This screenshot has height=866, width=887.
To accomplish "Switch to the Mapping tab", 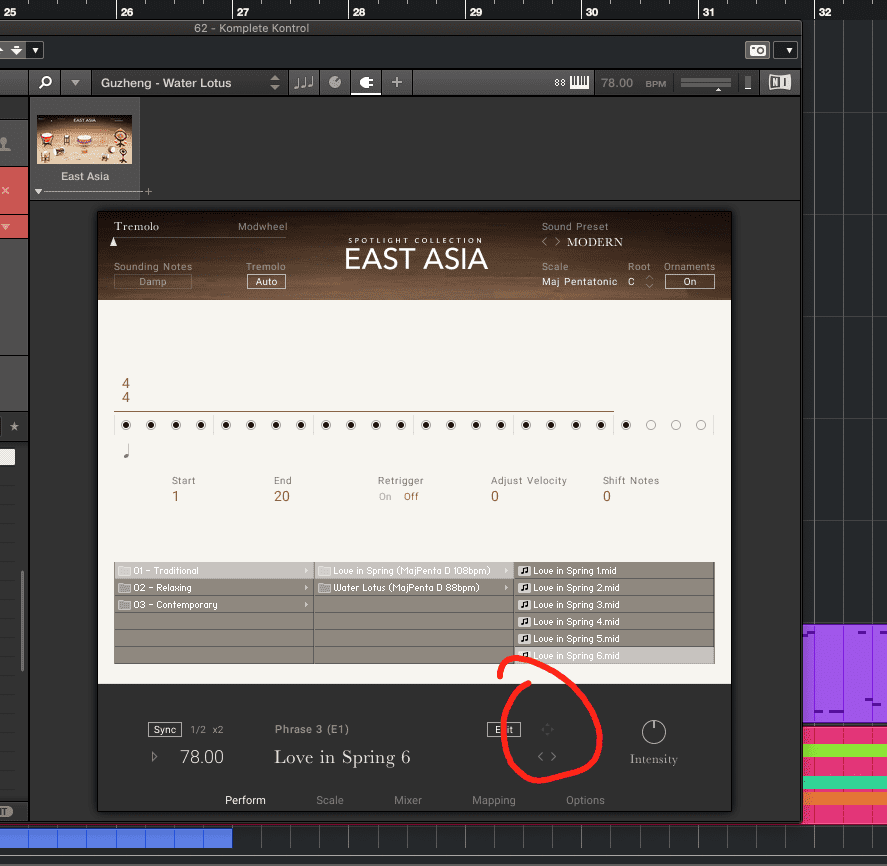I will [494, 800].
